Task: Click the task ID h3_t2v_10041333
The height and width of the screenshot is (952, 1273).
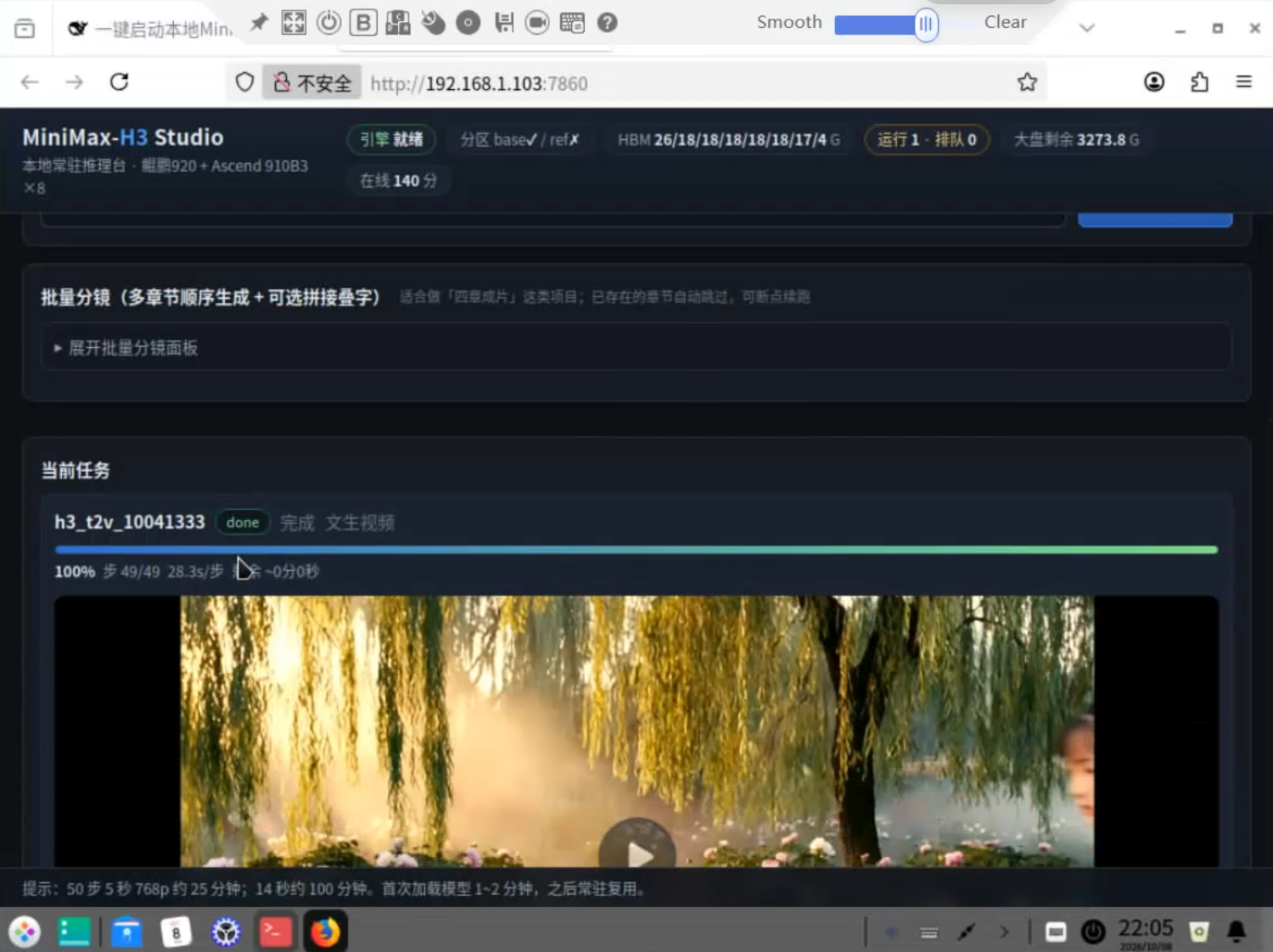Action: point(130,522)
